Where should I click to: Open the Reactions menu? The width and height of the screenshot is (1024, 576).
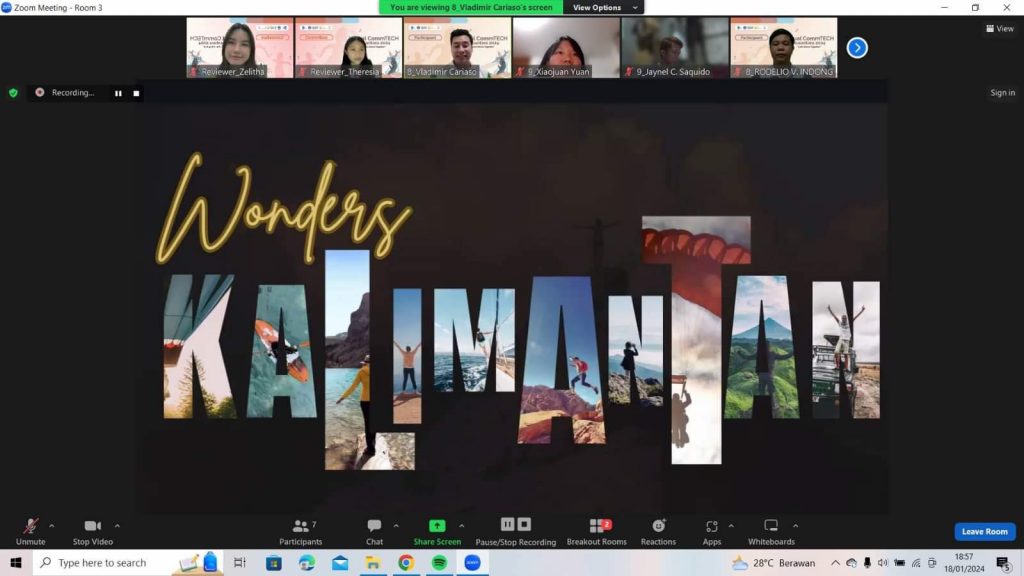[658, 532]
